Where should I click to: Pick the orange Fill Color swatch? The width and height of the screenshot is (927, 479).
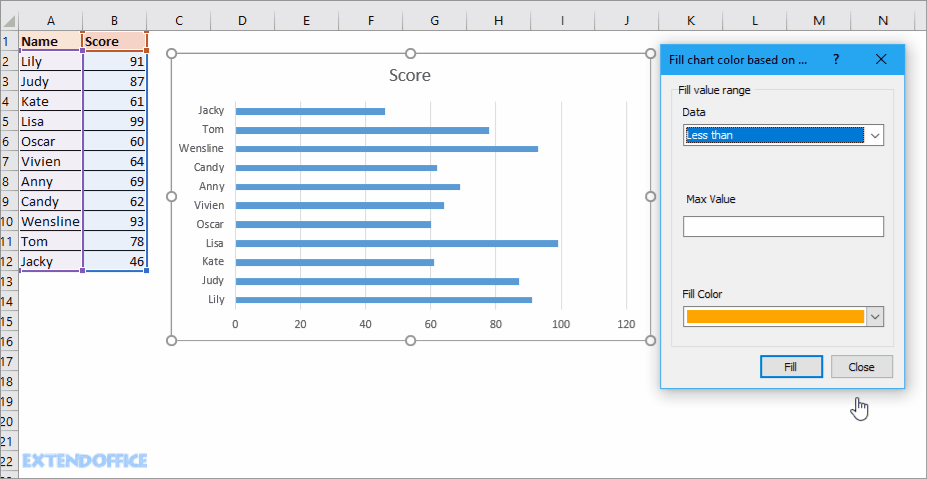(x=774, y=316)
